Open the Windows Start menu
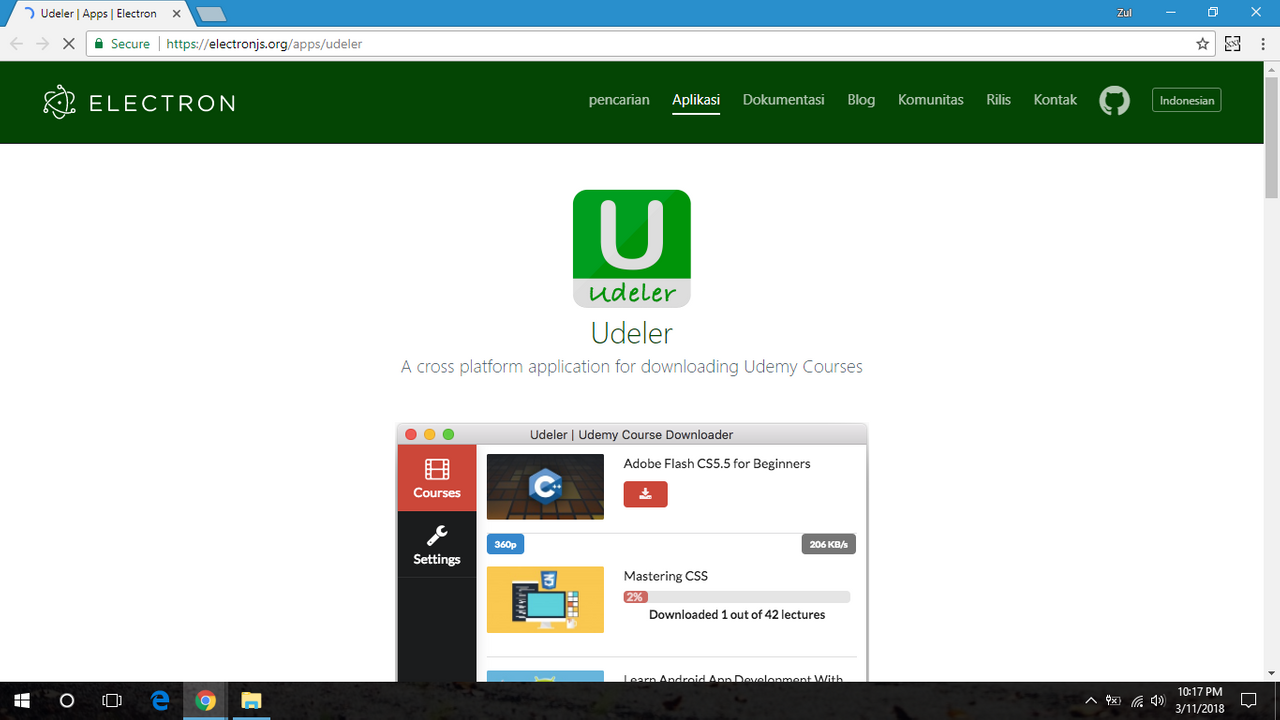This screenshot has width=1280, height=720. (21, 700)
